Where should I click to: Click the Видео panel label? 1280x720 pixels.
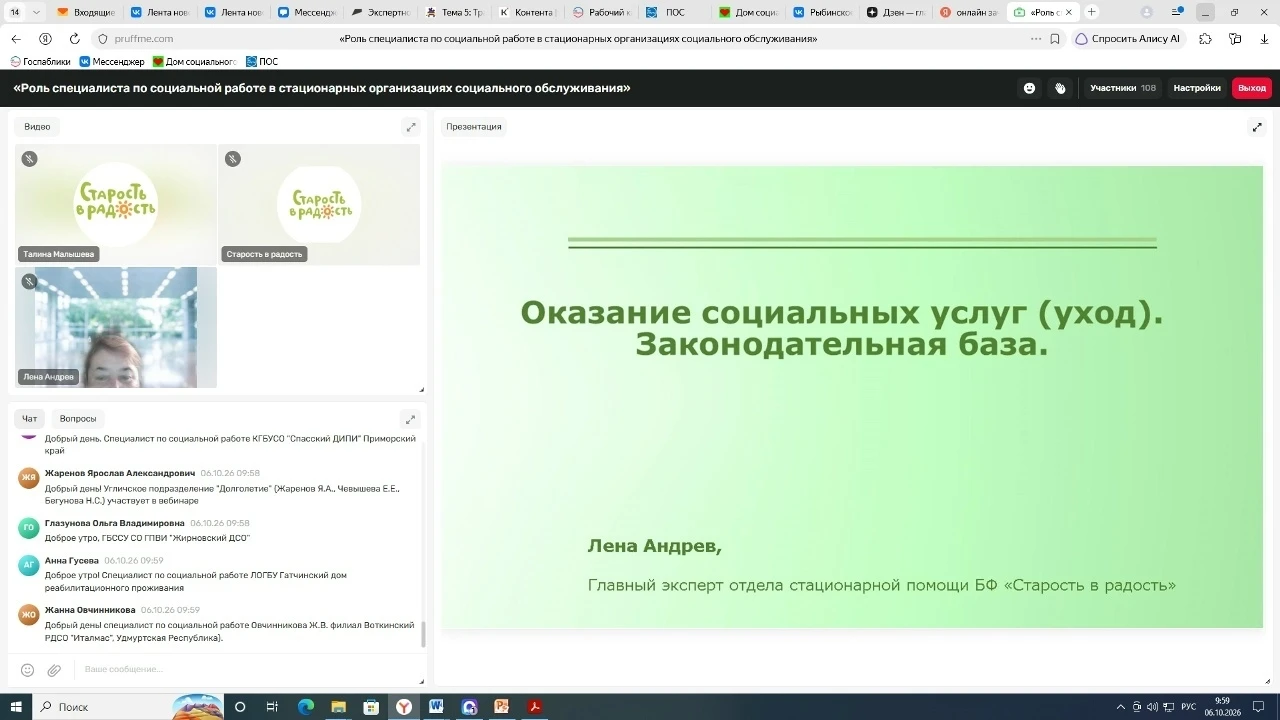click(x=37, y=127)
